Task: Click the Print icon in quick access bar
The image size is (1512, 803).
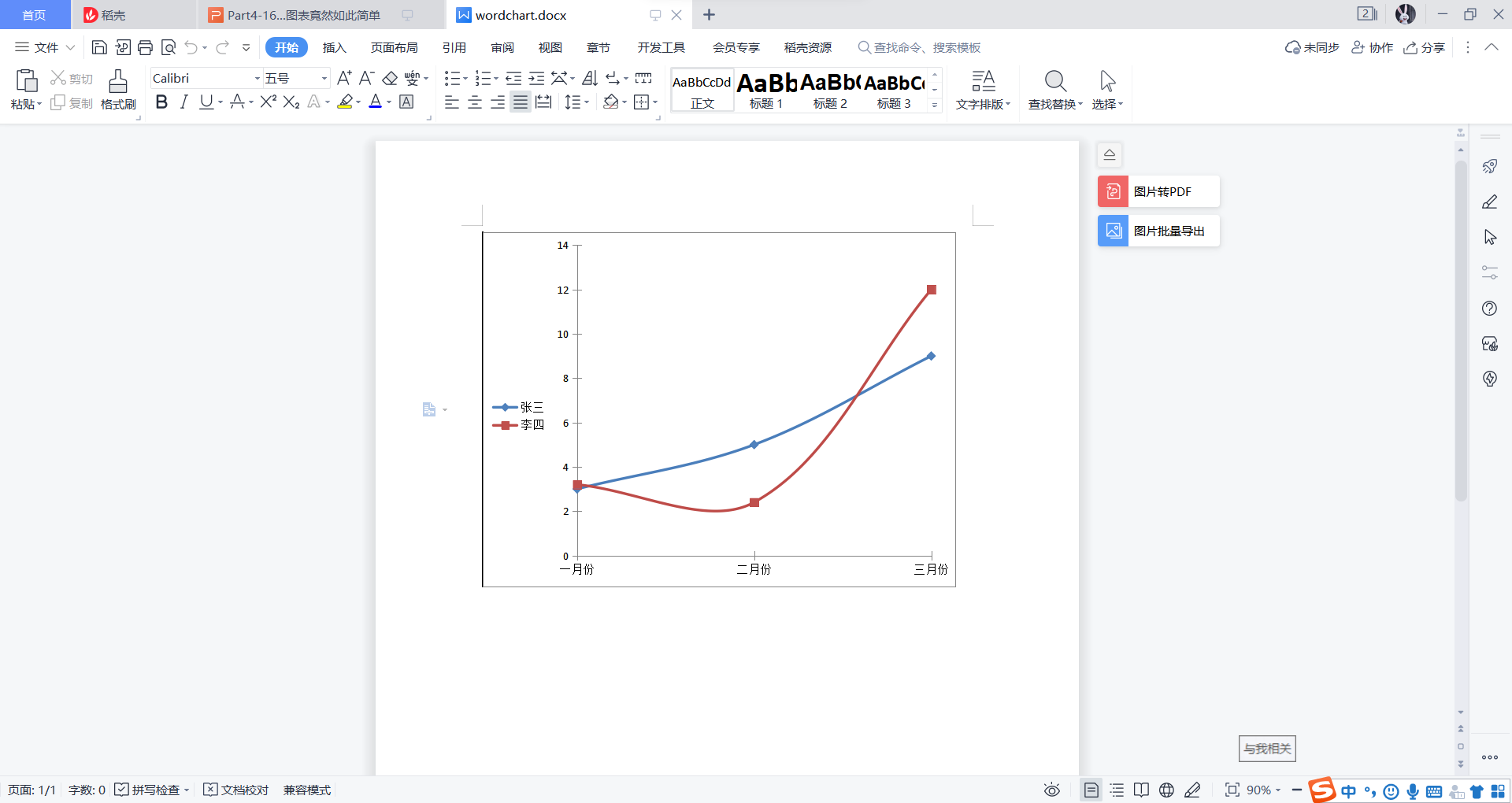Action: [x=145, y=47]
